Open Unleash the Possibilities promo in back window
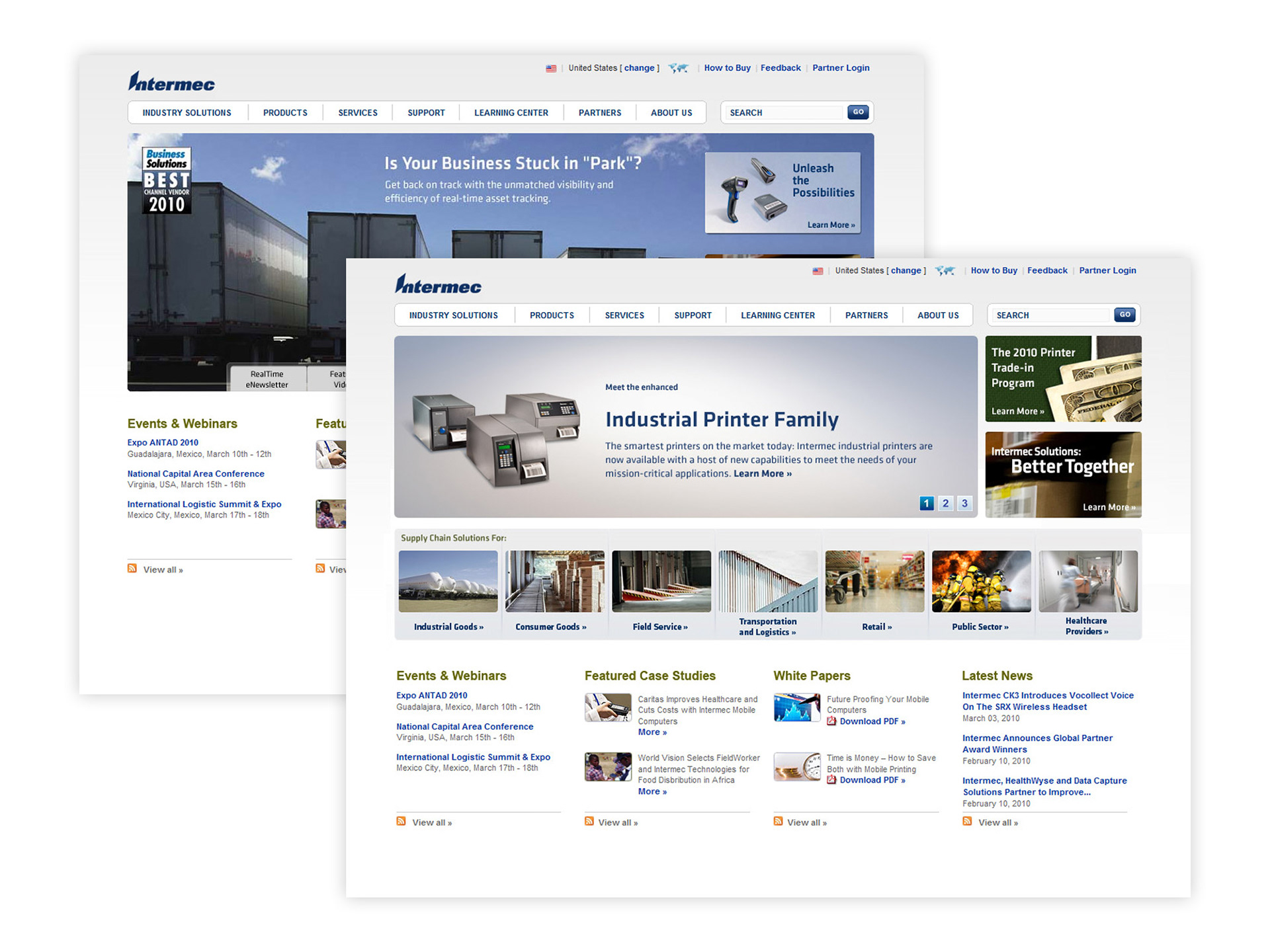Image resolution: width=1270 pixels, height=952 pixels. (783, 193)
